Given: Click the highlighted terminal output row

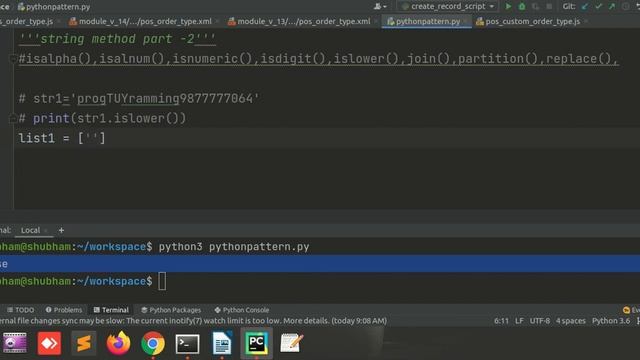Looking at the screenshot, I should [320, 264].
